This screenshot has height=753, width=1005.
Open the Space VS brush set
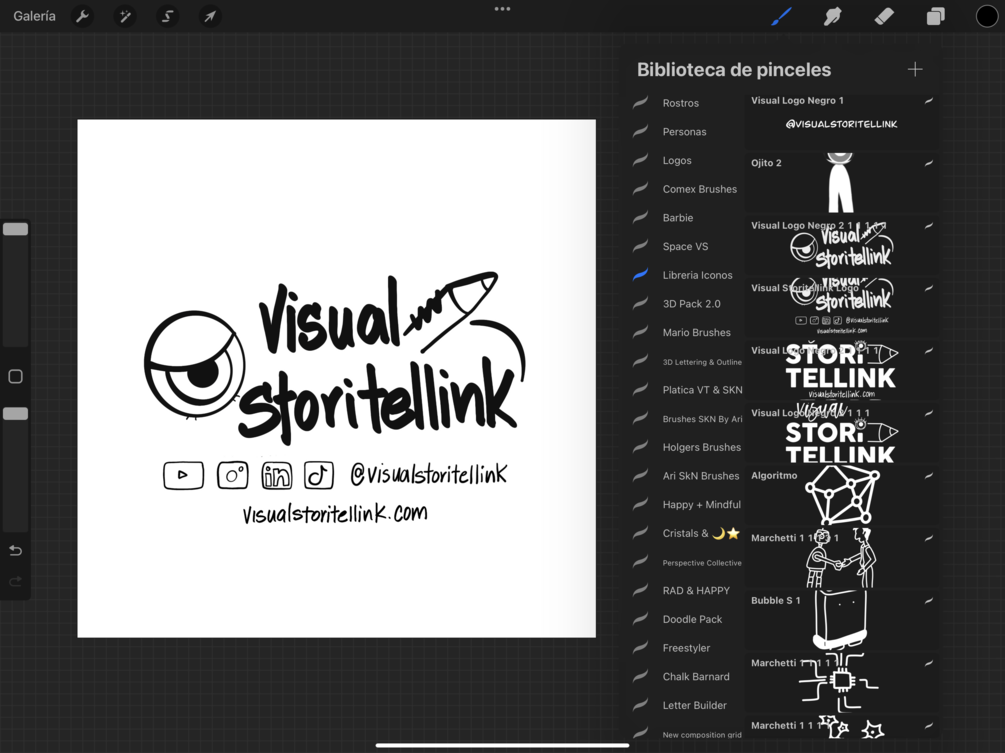click(686, 246)
